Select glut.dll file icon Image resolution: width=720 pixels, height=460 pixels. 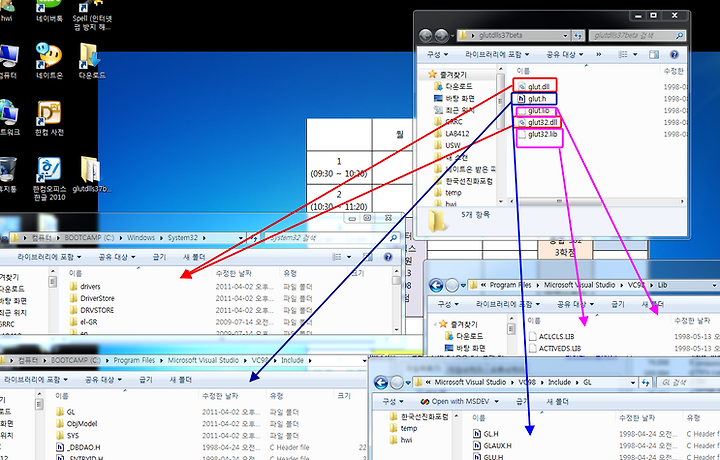[x=521, y=86]
